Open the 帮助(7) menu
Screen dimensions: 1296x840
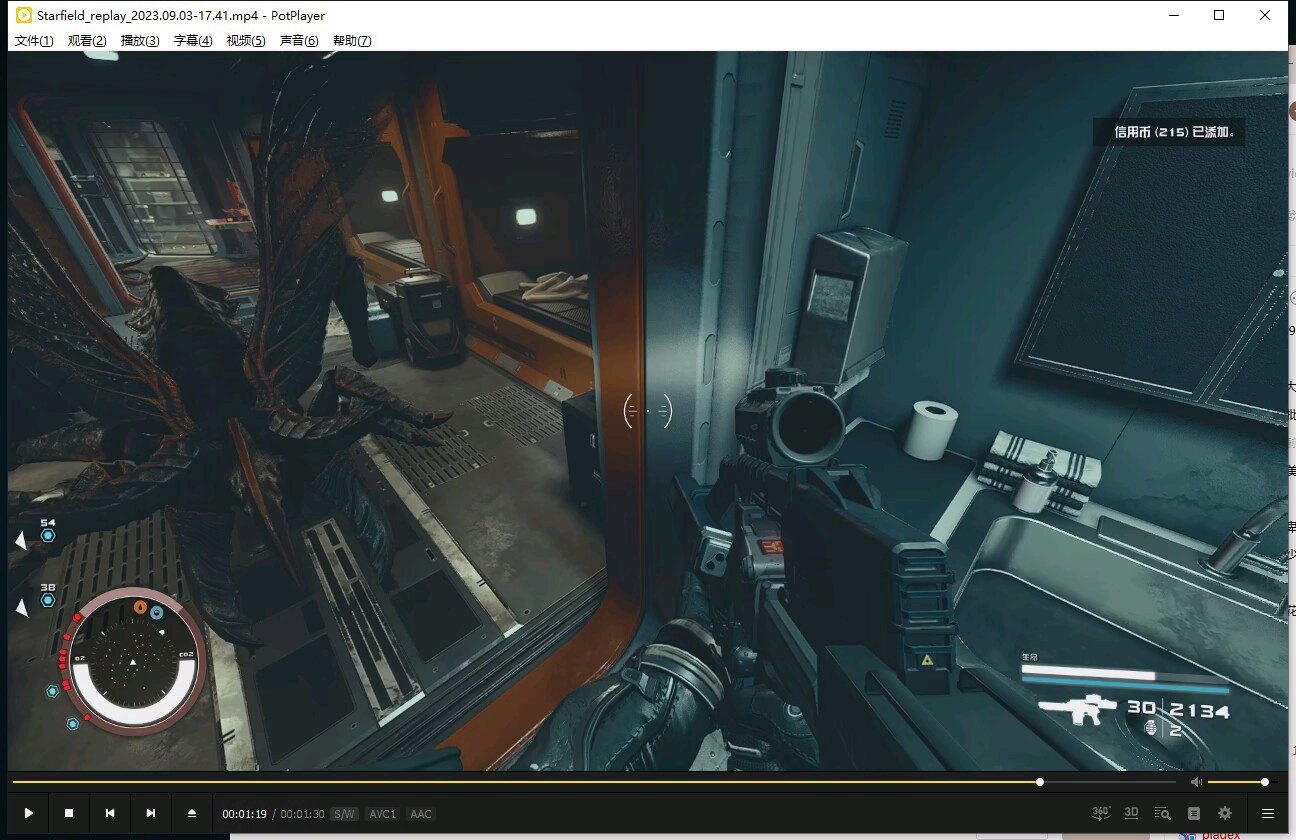352,41
